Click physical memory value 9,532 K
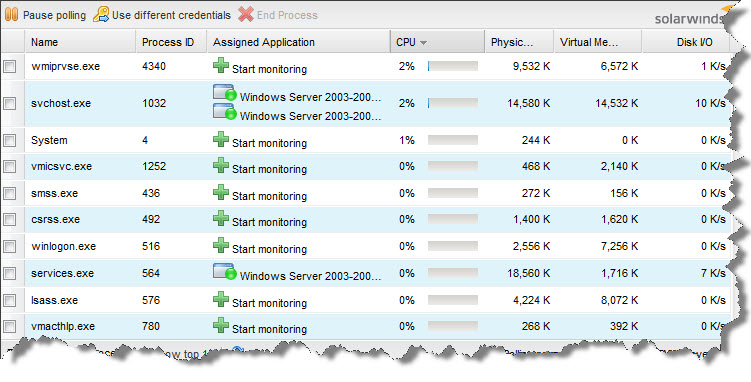The height and width of the screenshot is (382, 751). (532, 67)
